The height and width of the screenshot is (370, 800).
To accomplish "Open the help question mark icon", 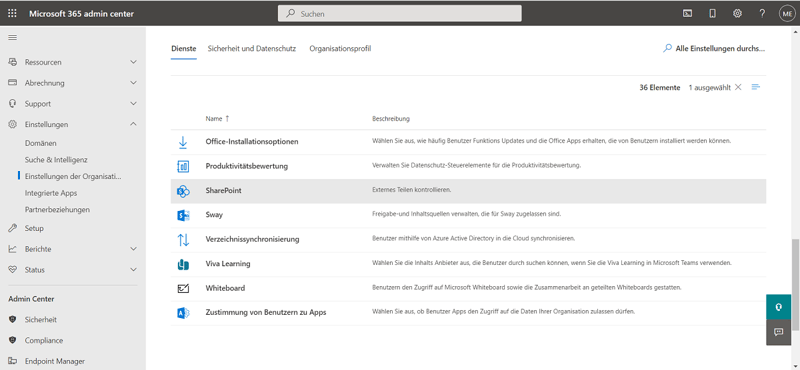I will pyautogui.click(x=762, y=14).
